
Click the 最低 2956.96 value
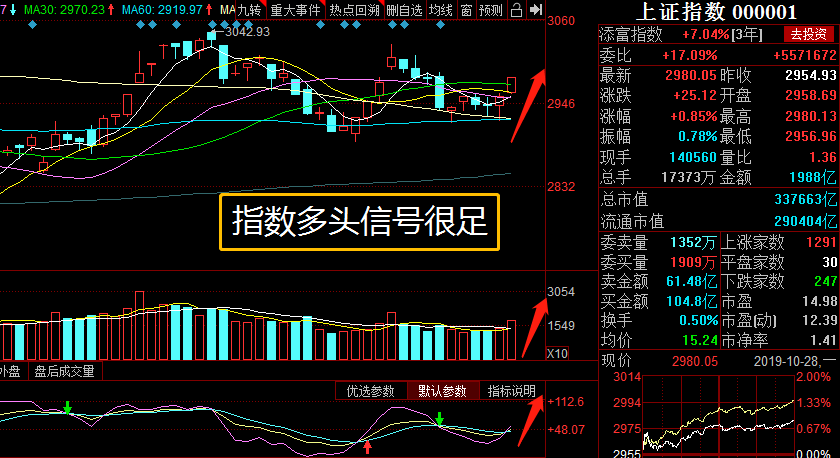(811, 137)
